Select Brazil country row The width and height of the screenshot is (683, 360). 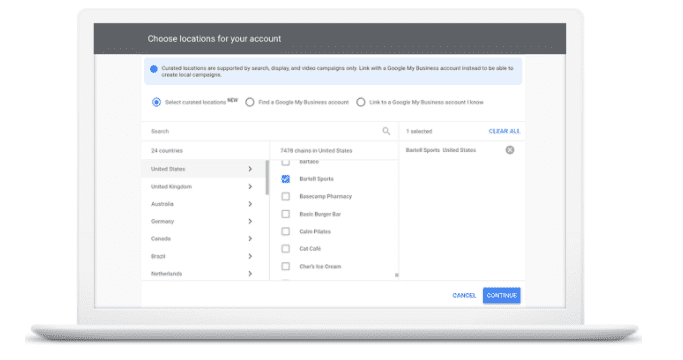203,256
